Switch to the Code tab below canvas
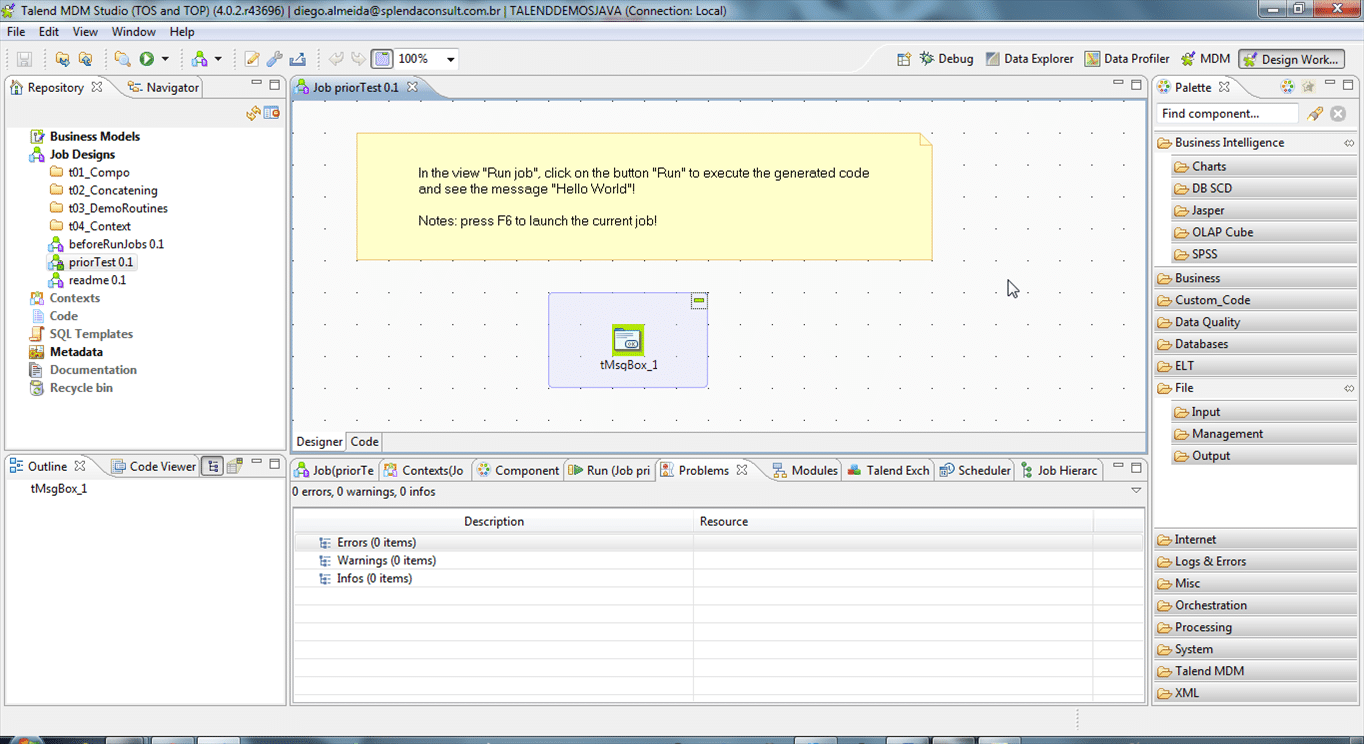 click(x=364, y=441)
